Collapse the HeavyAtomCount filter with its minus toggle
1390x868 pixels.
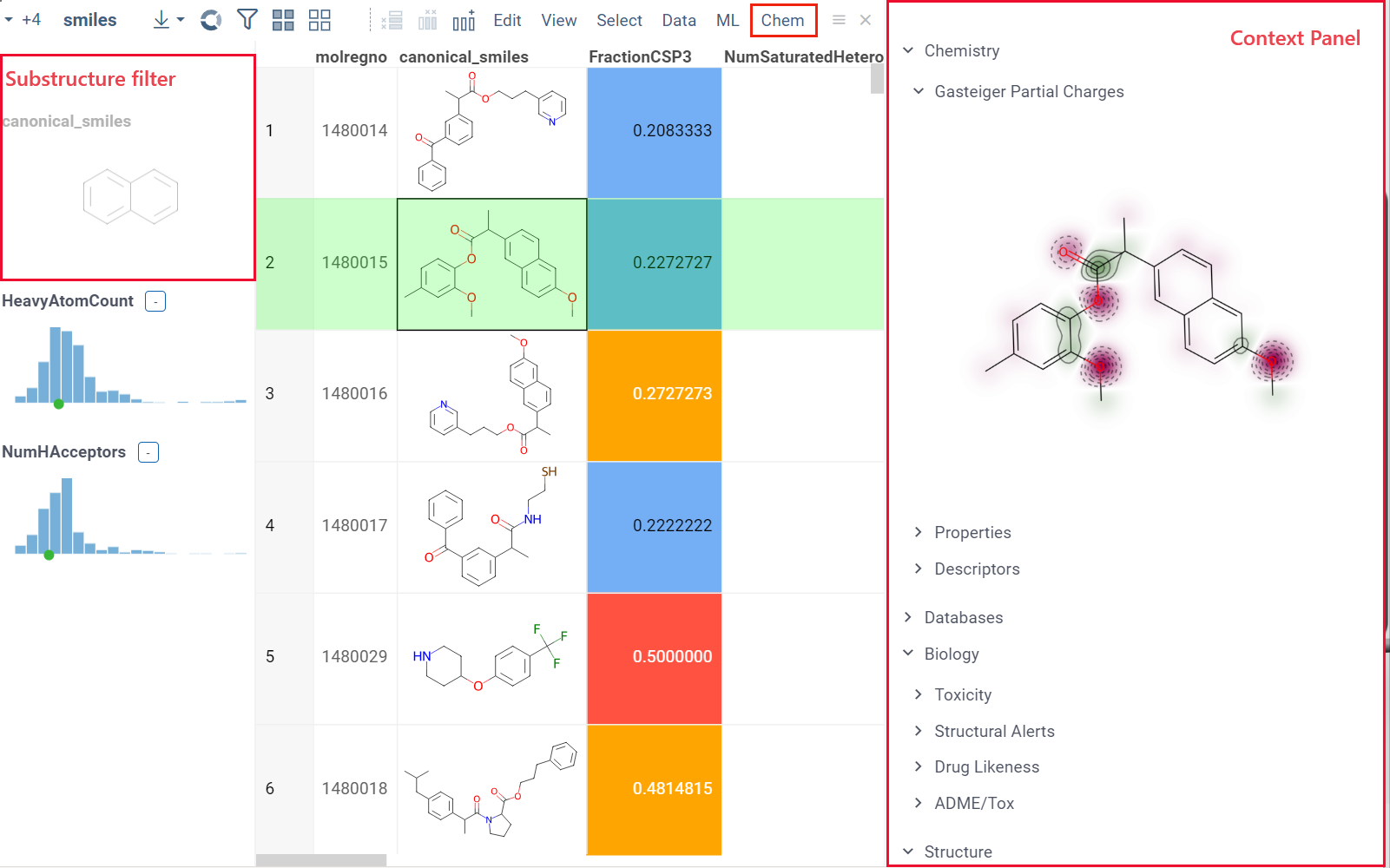(155, 301)
